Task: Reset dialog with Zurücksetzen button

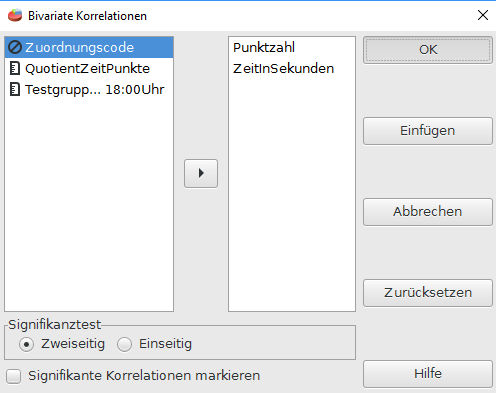Action: (428, 293)
